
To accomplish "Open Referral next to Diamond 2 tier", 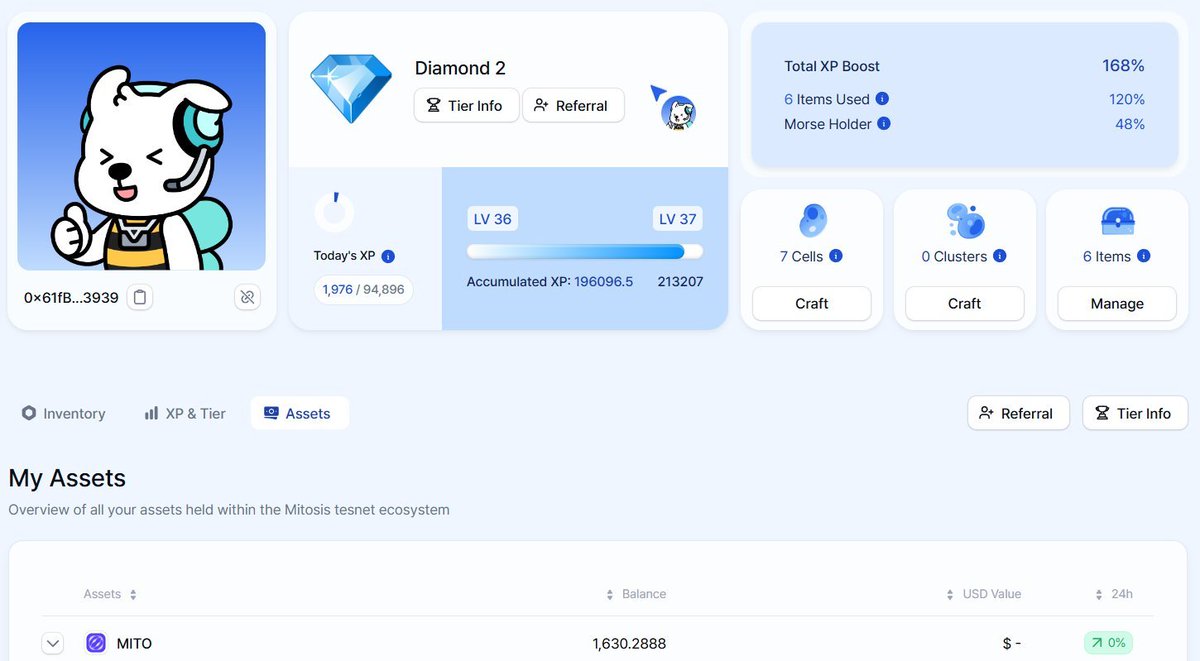I will (573, 105).
